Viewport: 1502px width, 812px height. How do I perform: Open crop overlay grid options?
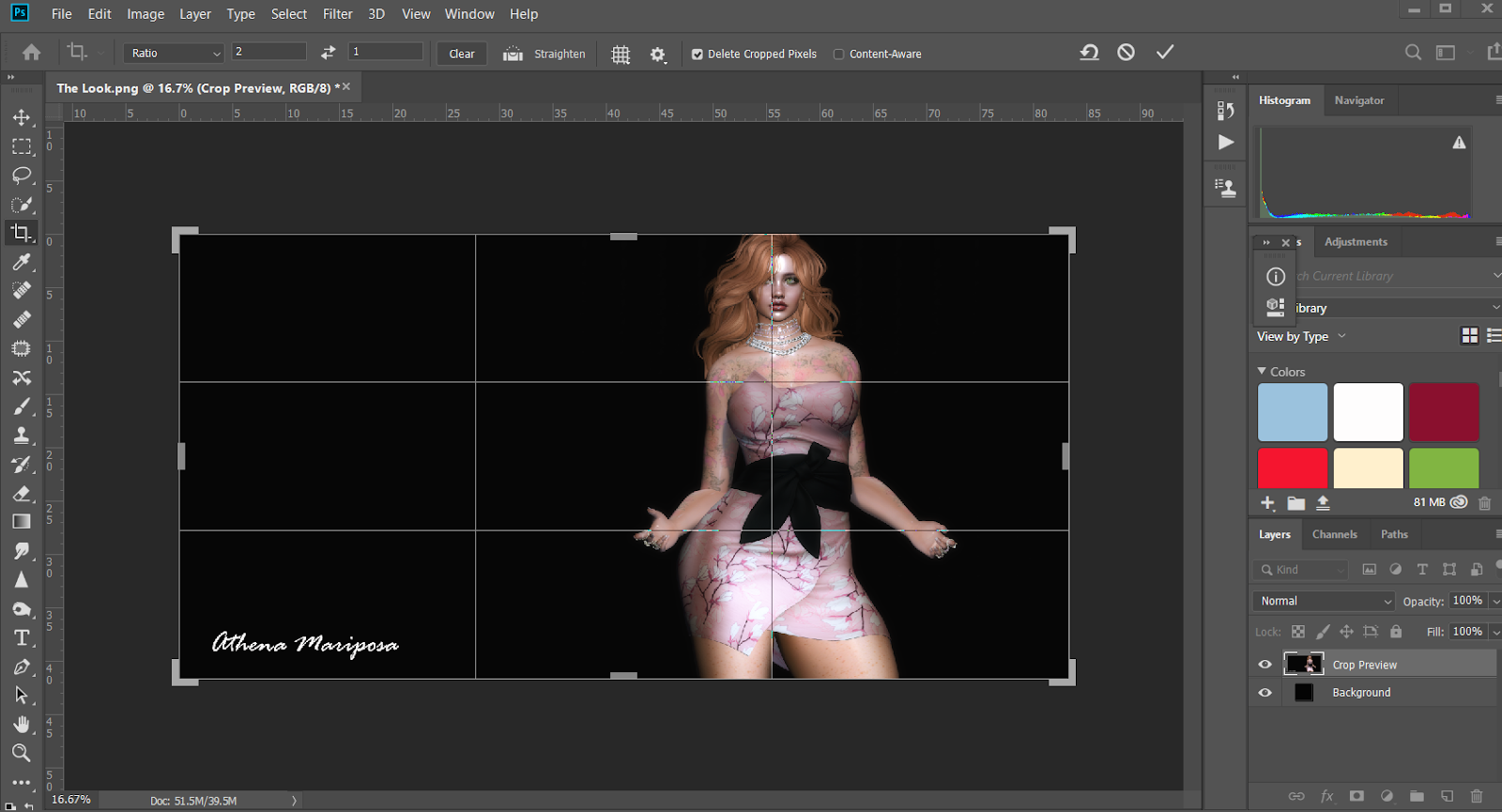621,54
